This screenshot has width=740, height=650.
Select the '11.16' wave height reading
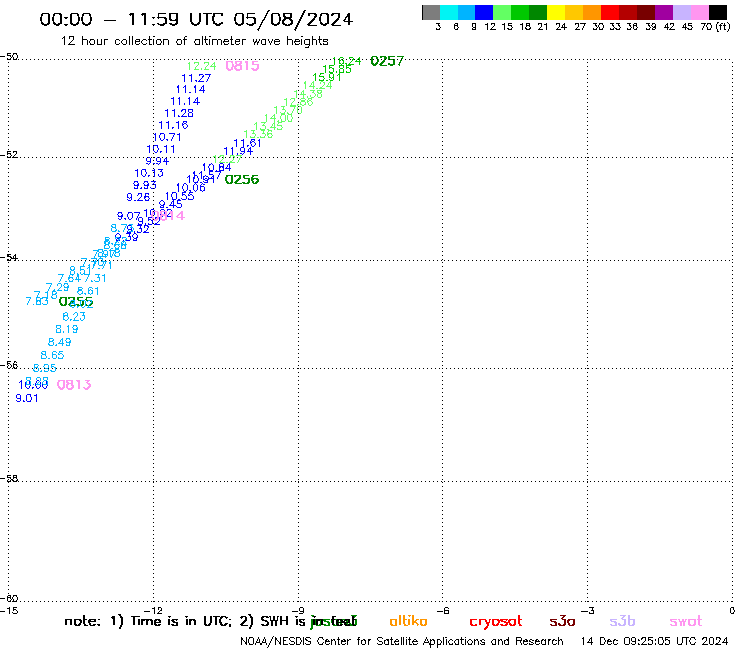(x=173, y=126)
